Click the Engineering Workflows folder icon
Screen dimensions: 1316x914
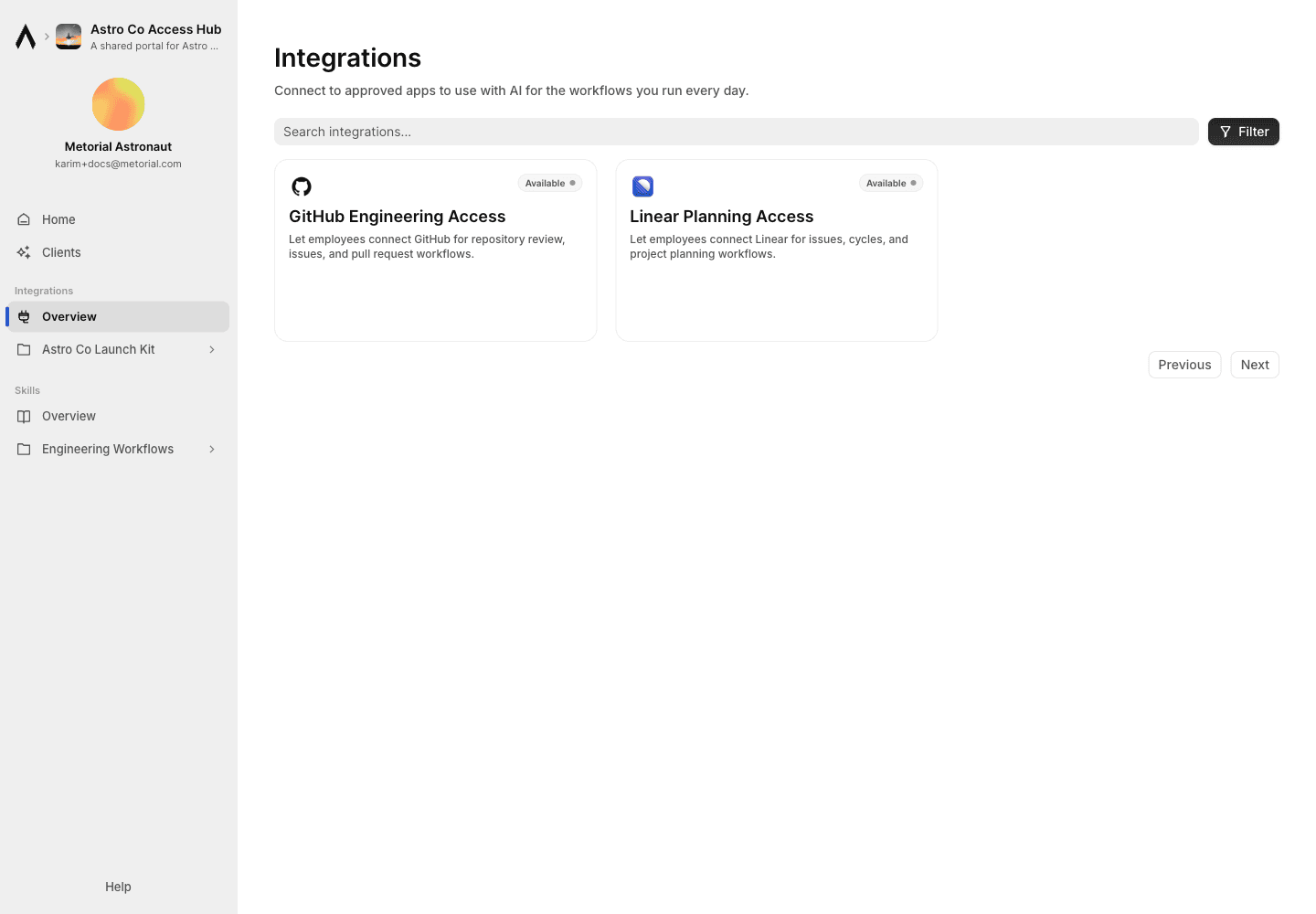[x=24, y=449]
